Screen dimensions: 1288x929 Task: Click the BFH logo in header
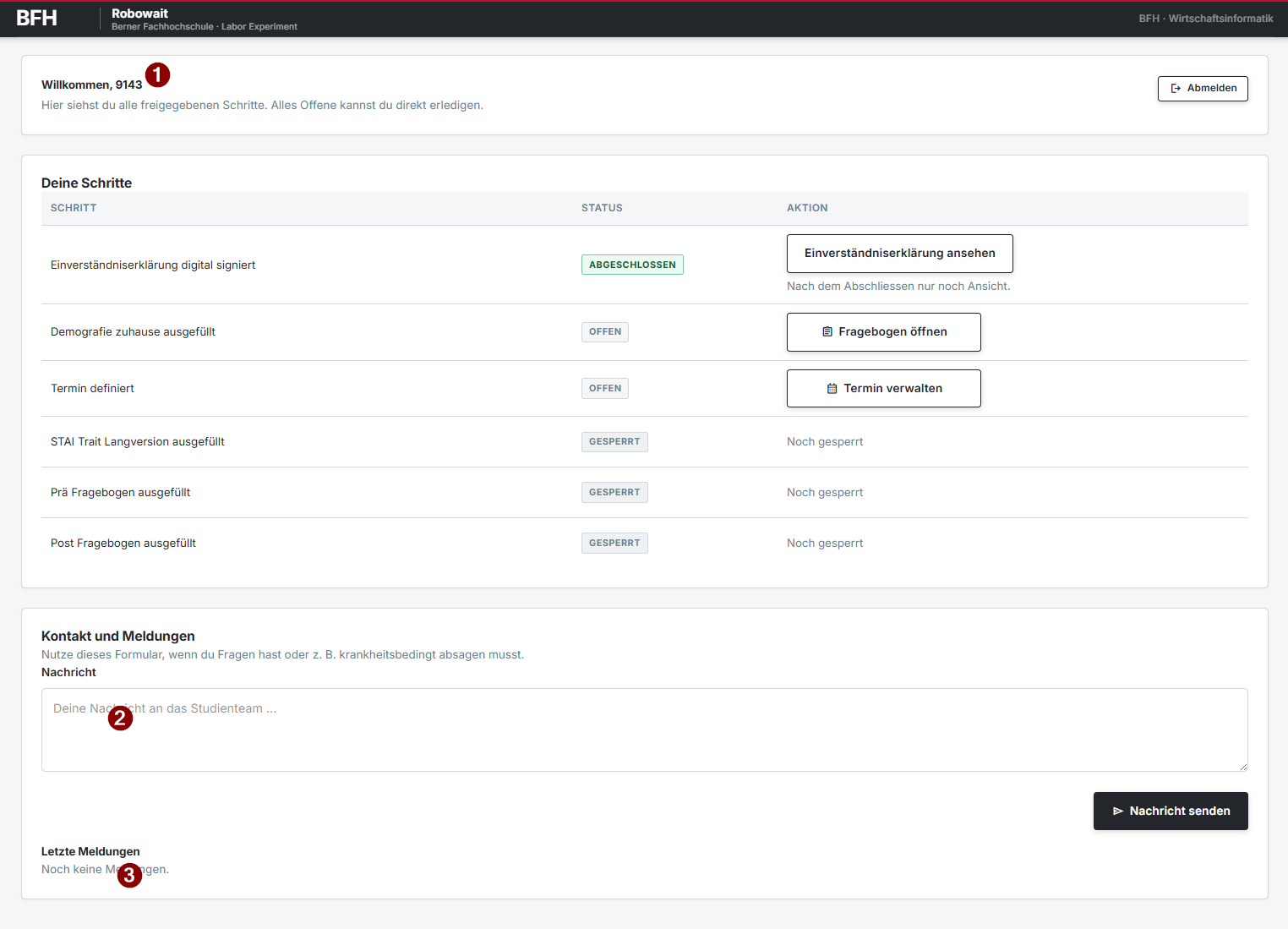36,19
